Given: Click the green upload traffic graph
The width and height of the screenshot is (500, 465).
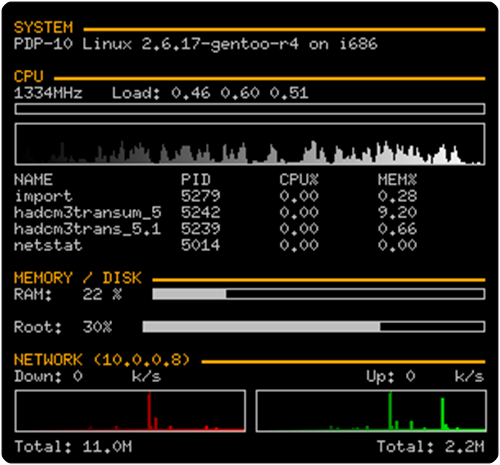Looking at the screenshot, I should [x=371, y=411].
